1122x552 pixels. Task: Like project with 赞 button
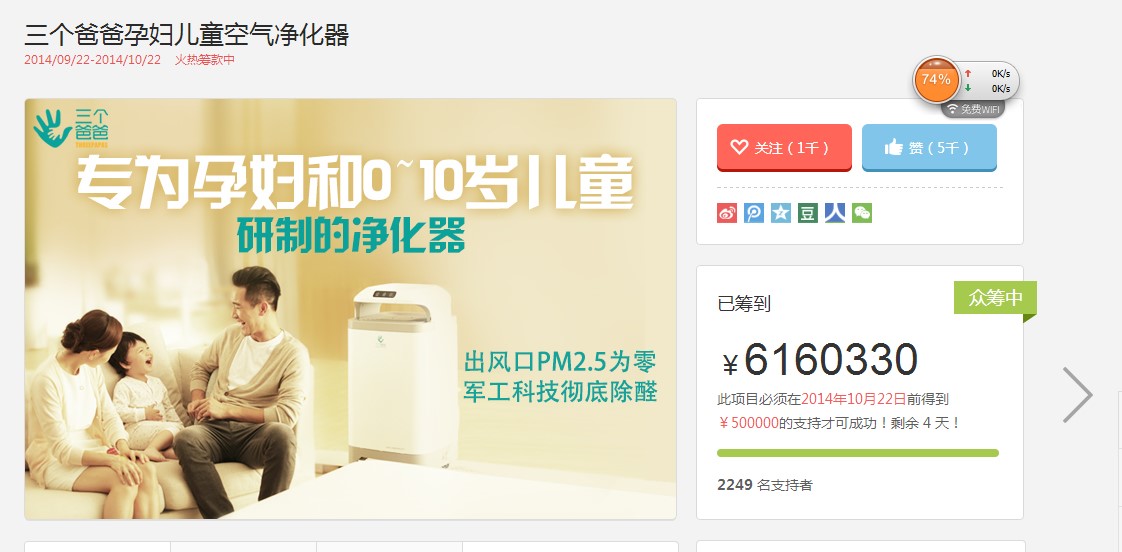[929, 147]
